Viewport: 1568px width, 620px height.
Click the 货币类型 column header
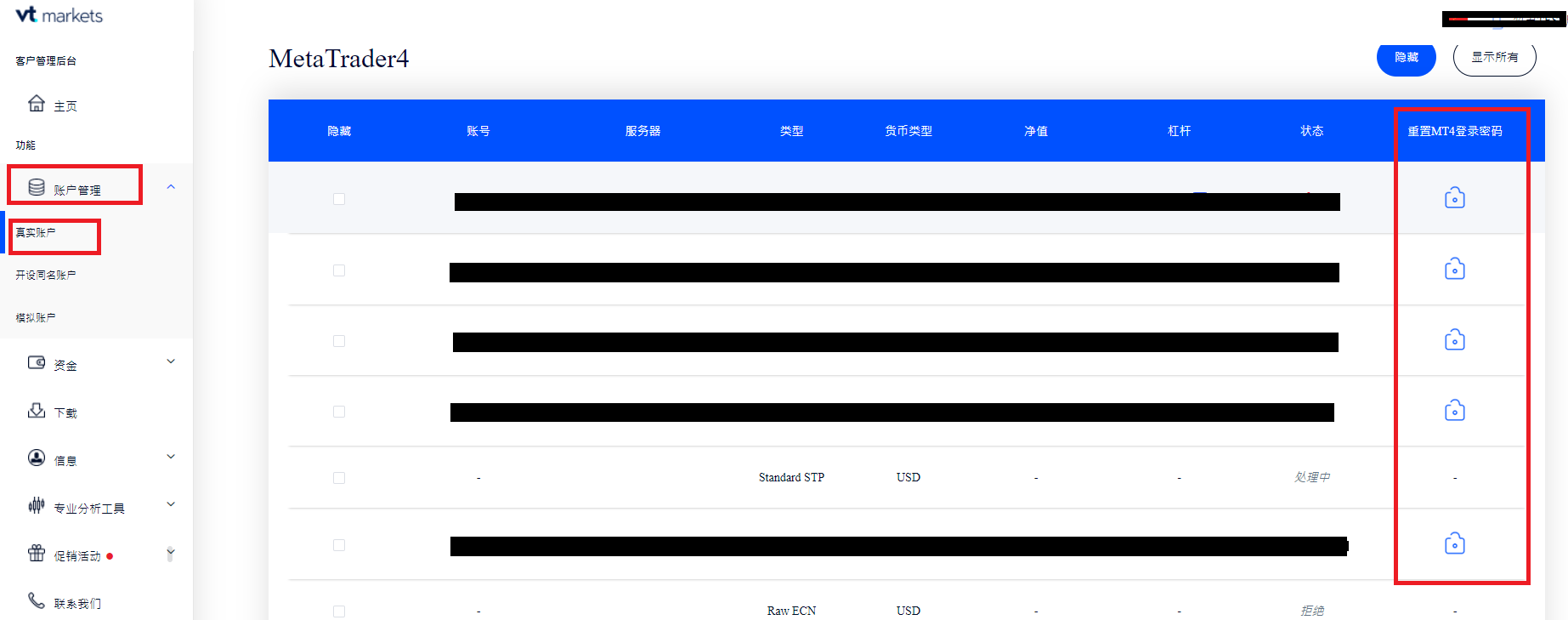[x=909, y=131]
